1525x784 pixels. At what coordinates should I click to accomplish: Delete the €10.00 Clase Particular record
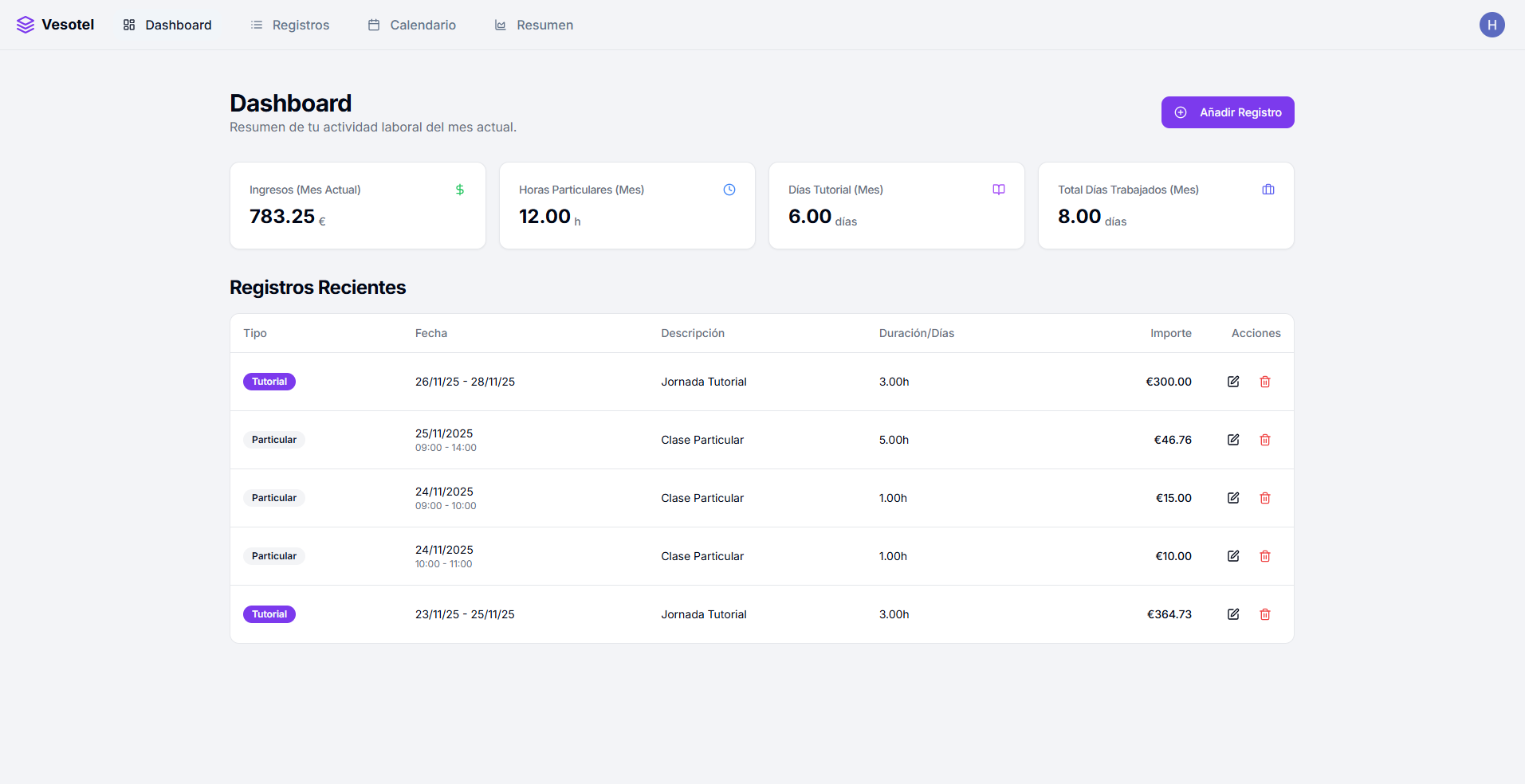(1265, 556)
